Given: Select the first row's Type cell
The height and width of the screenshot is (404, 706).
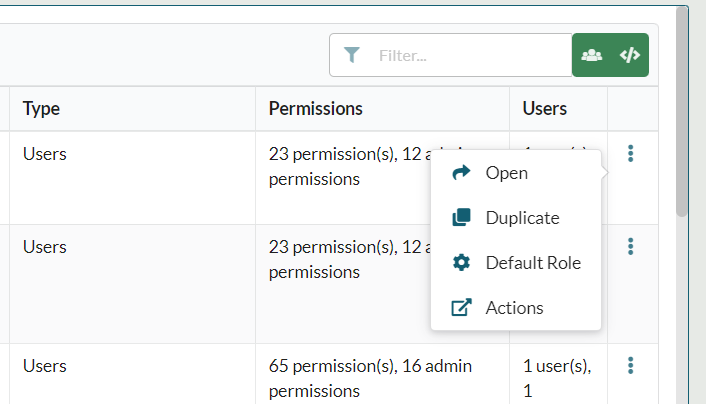Looking at the screenshot, I should (45, 155).
